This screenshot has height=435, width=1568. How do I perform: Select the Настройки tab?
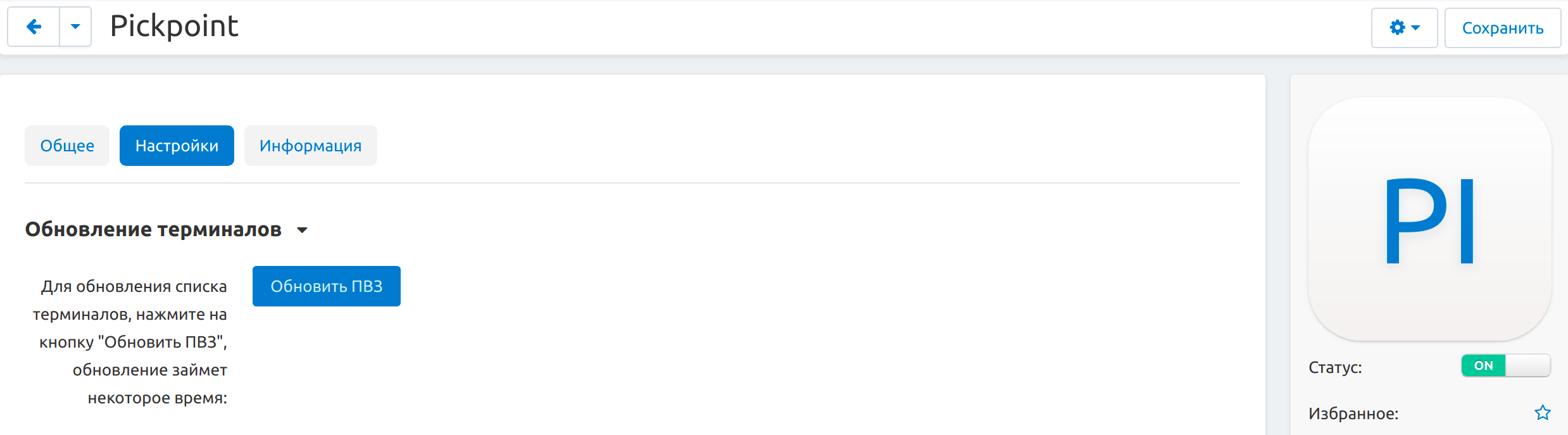[177, 146]
